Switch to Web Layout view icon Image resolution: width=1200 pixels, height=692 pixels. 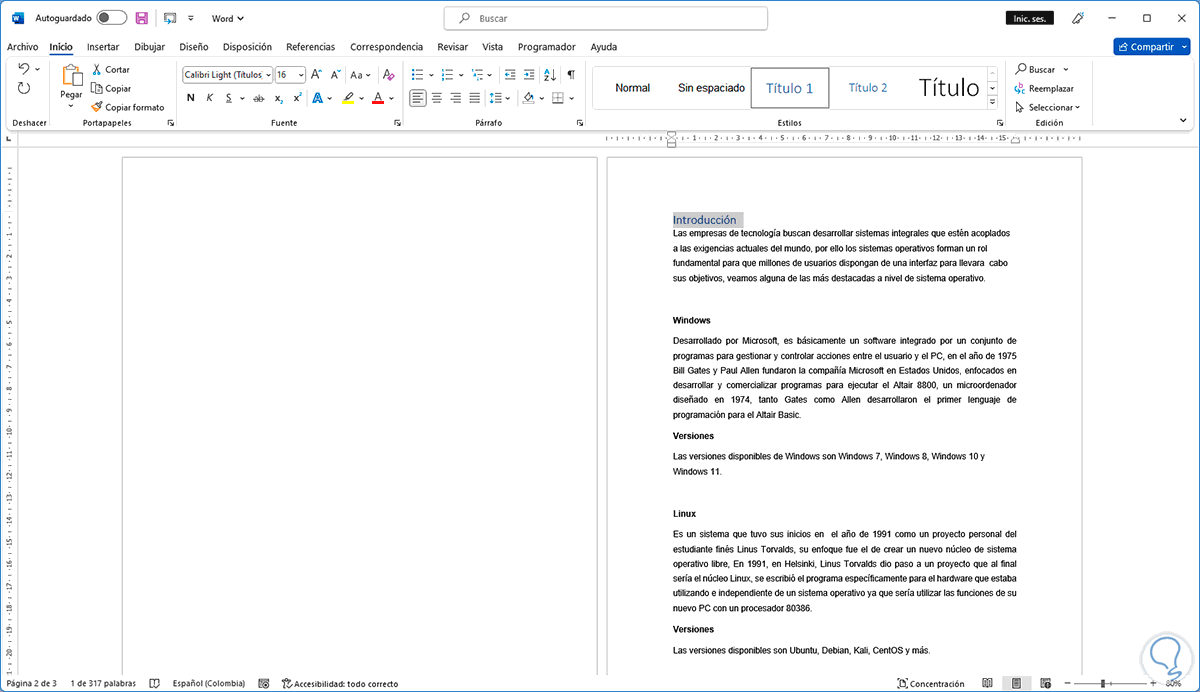tap(1045, 684)
